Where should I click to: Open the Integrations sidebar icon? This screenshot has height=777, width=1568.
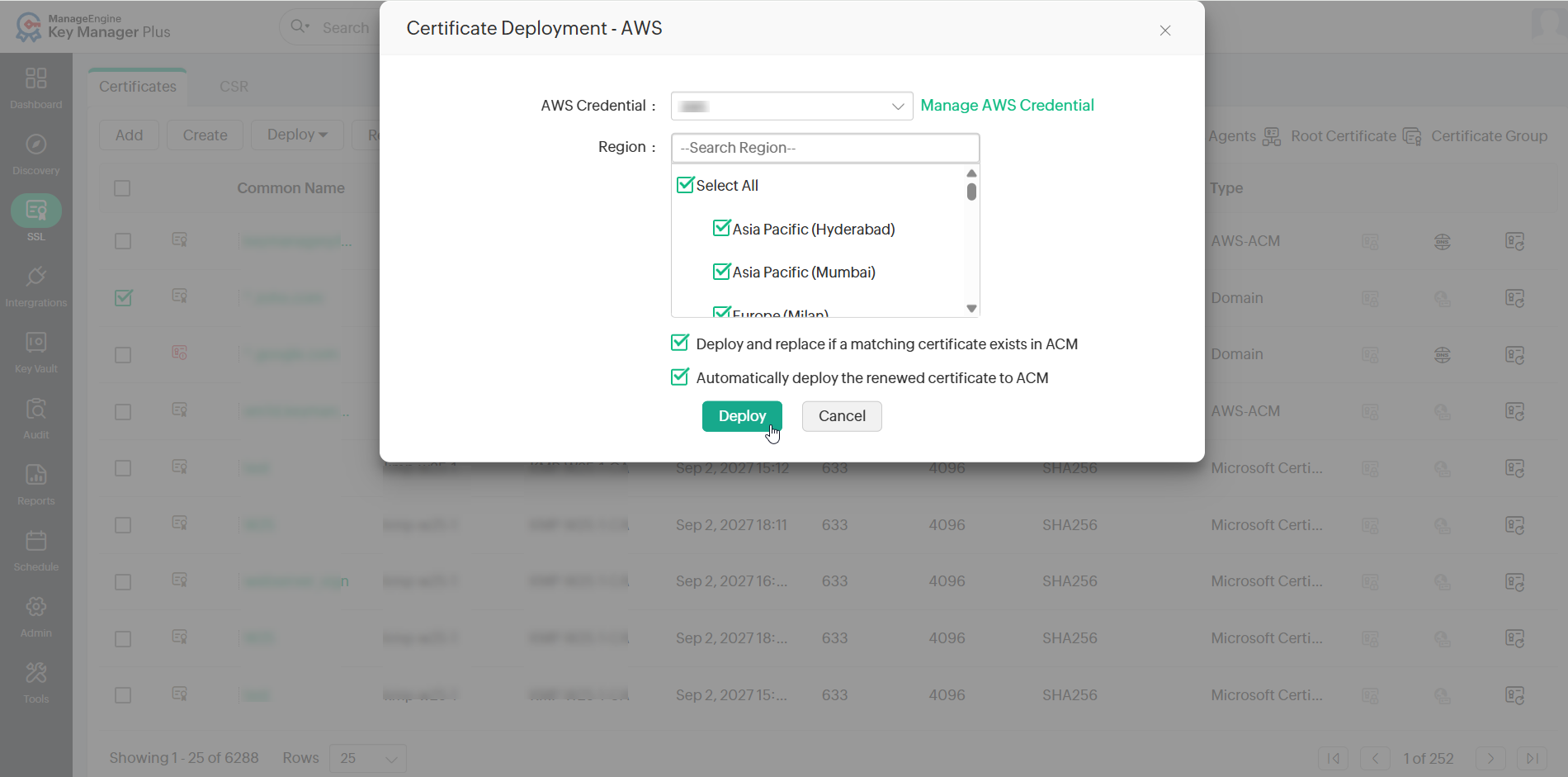click(35, 277)
